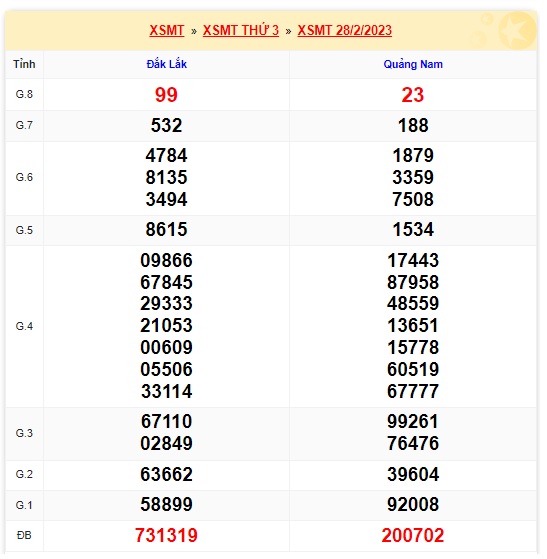
Task: Select the G.4 number 09866
Action: point(167,260)
